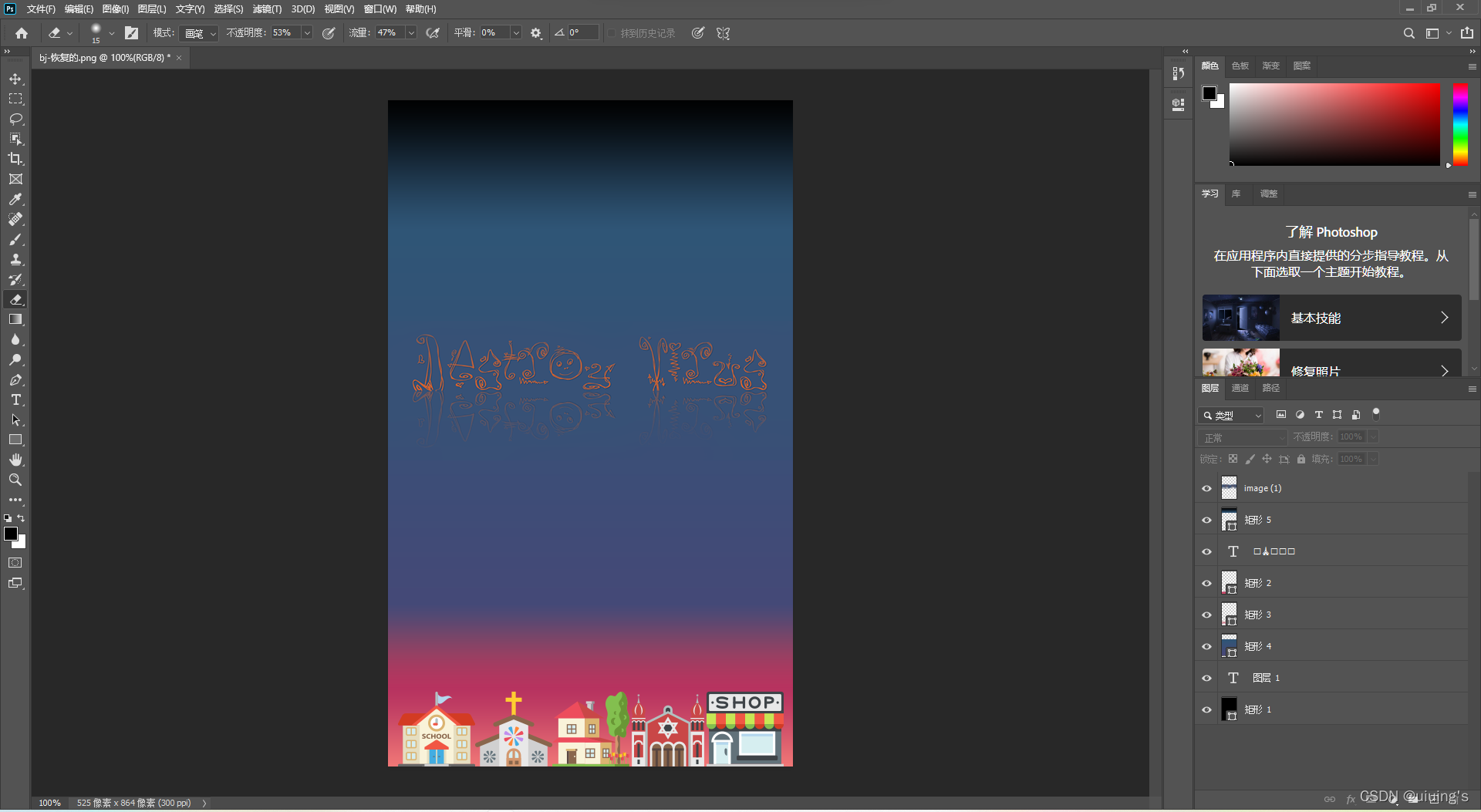1481x812 pixels.
Task: Select the Eraser tool
Action: pyautogui.click(x=15, y=300)
